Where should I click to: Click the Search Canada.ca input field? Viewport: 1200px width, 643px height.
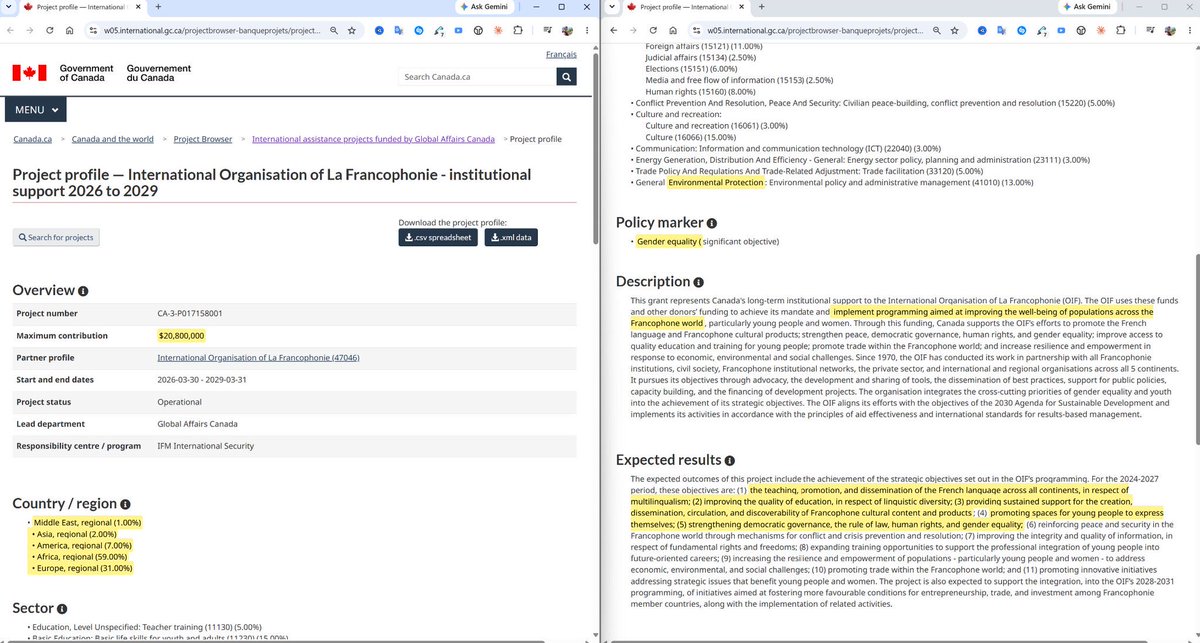(476, 76)
